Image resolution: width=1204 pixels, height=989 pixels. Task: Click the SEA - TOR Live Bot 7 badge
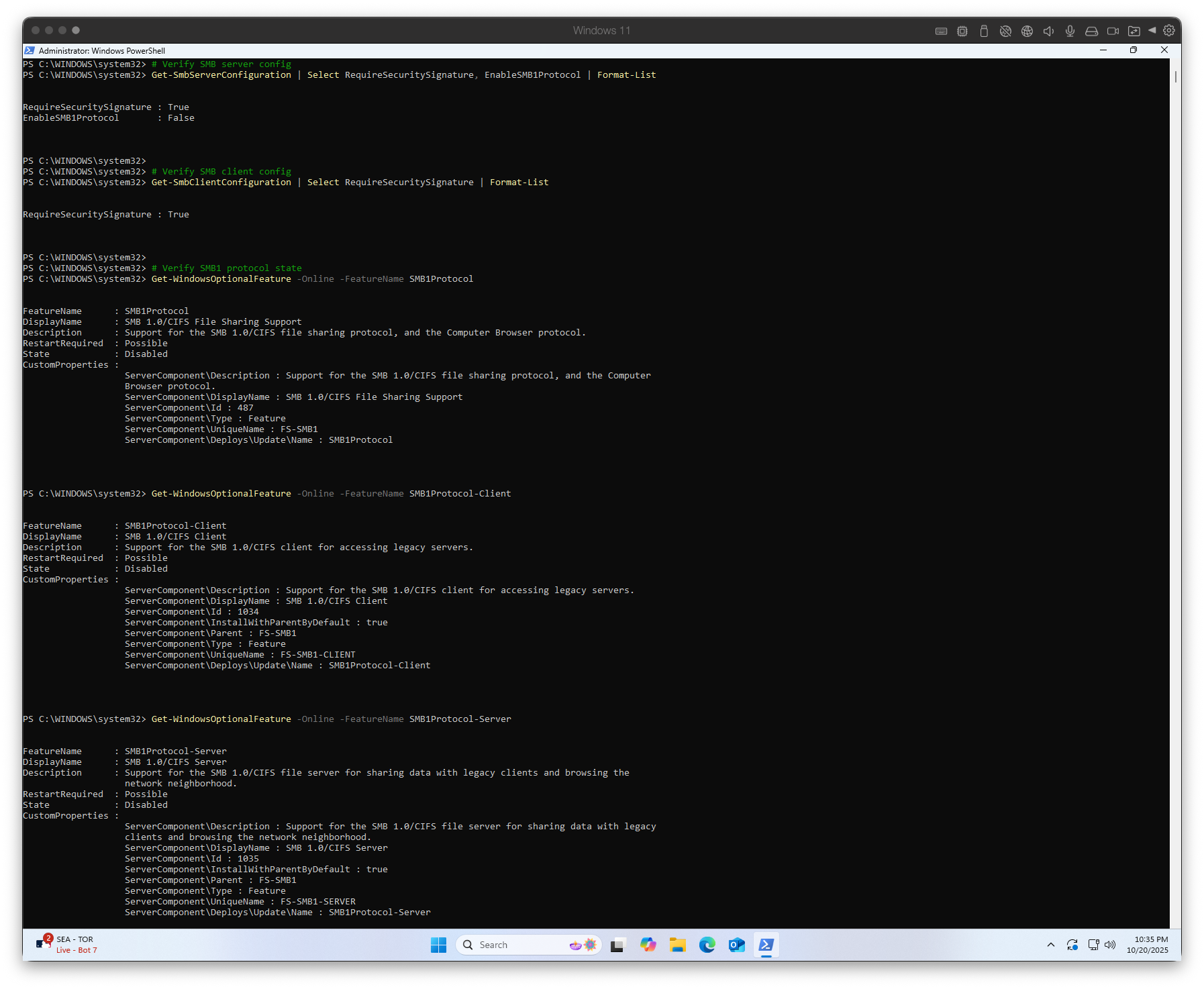pyautogui.click(x=67, y=944)
